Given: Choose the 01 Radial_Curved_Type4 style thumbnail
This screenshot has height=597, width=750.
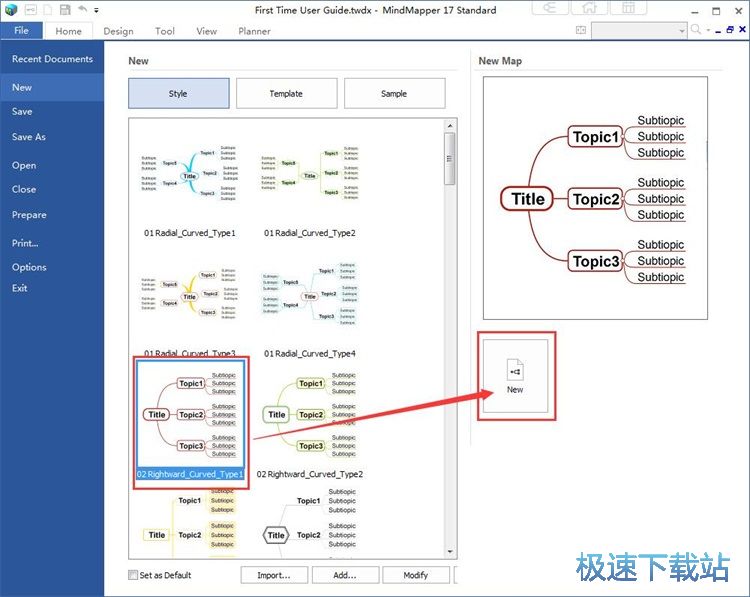Looking at the screenshot, I should (x=309, y=295).
